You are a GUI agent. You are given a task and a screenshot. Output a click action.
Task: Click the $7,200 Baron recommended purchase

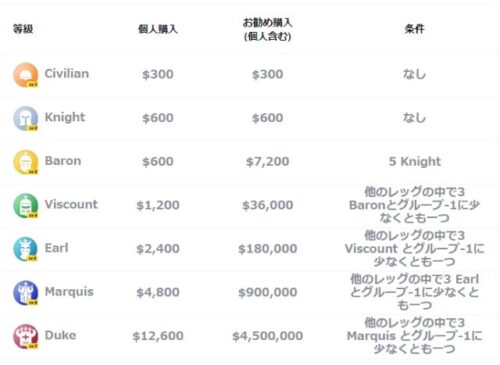point(268,162)
